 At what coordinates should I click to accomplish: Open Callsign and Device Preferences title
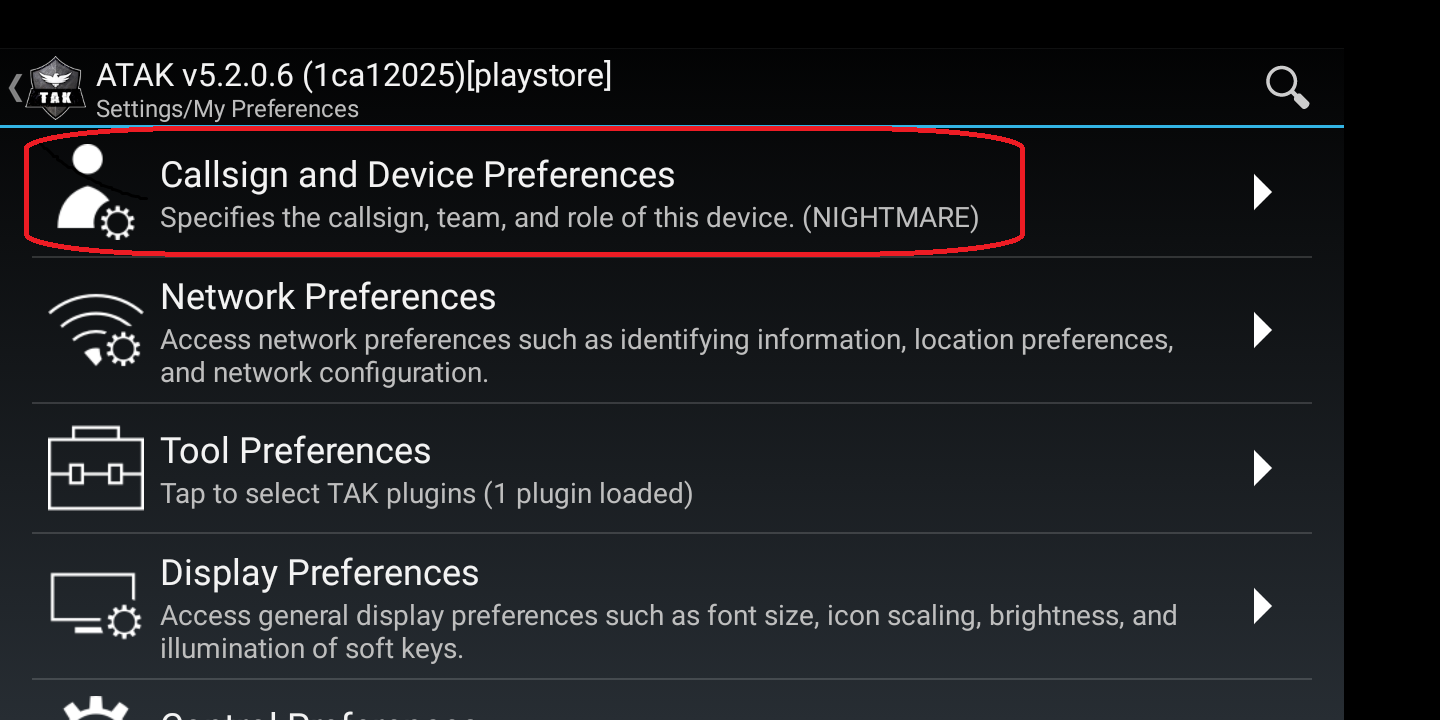417,175
